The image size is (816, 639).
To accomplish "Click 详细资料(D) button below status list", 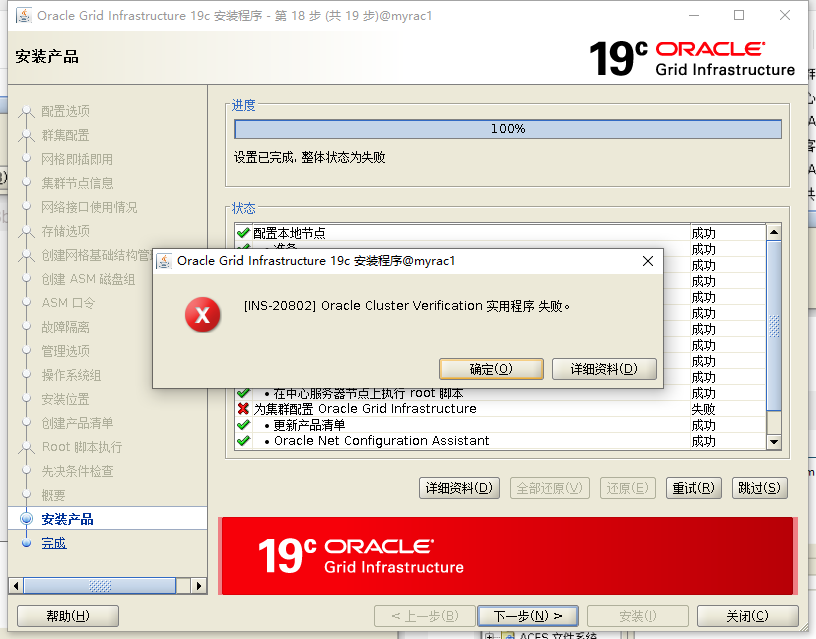I will click(x=459, y=488).
